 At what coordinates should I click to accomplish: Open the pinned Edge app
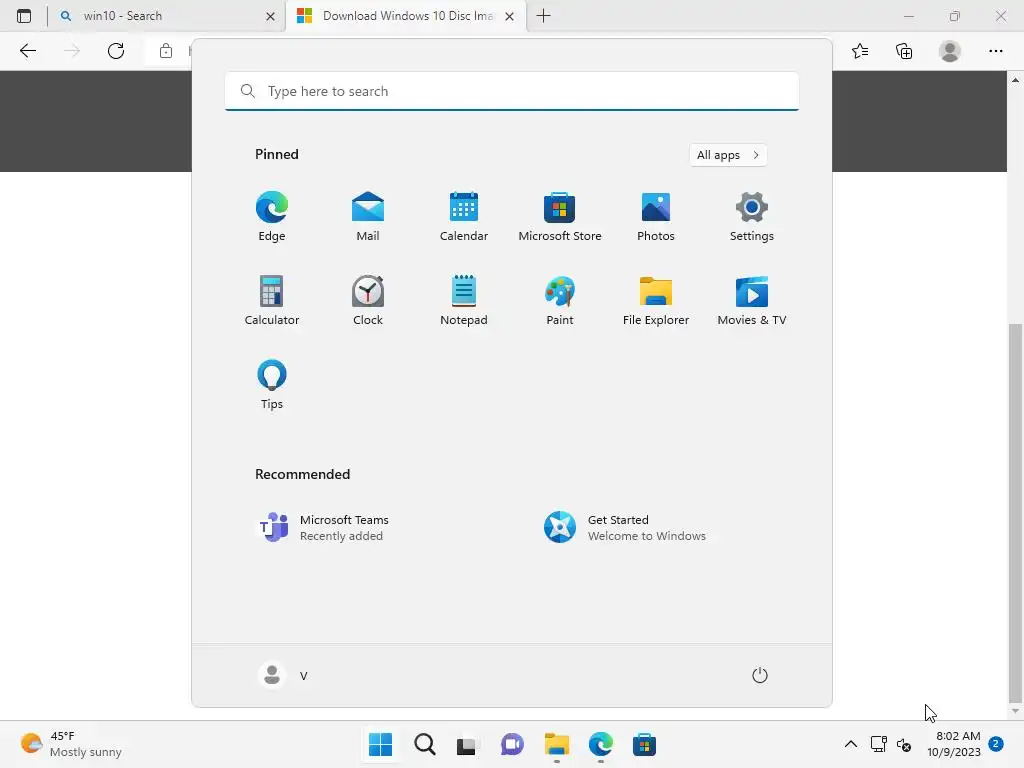[x=272, y=217]
